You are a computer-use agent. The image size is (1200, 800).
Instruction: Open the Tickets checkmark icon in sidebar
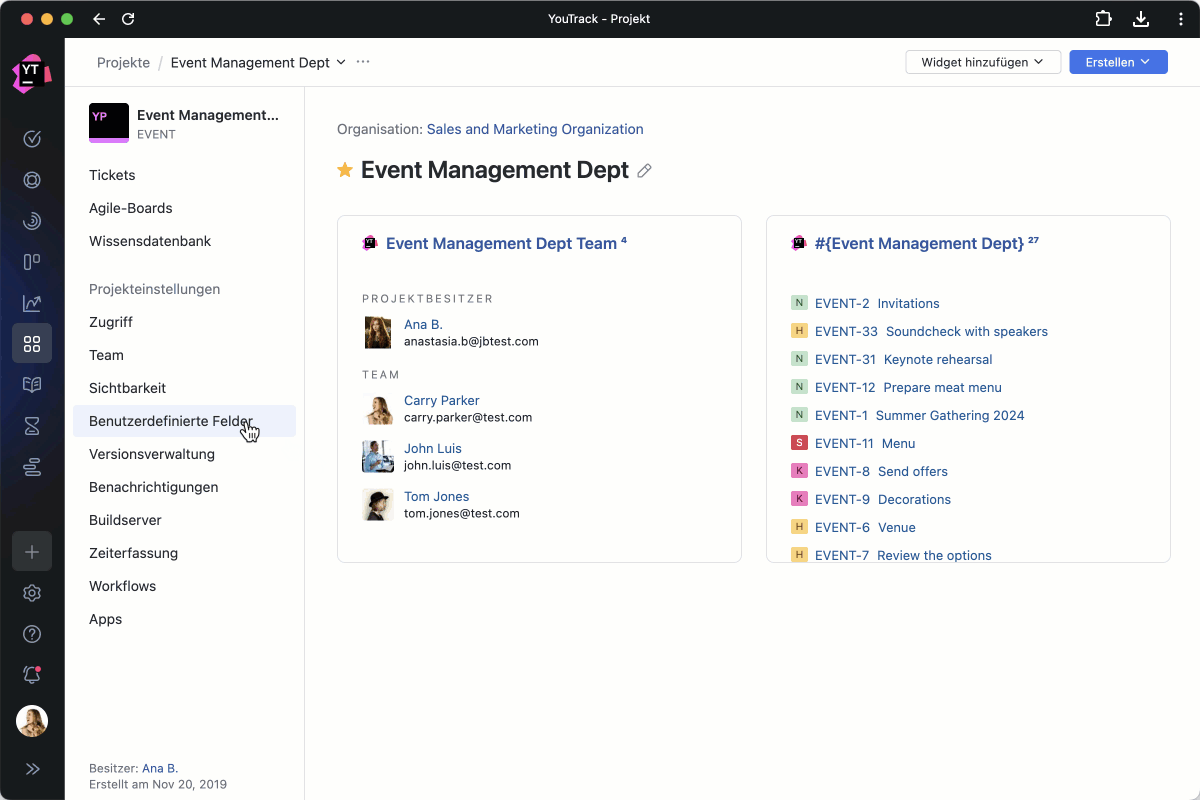click(32, 139)
